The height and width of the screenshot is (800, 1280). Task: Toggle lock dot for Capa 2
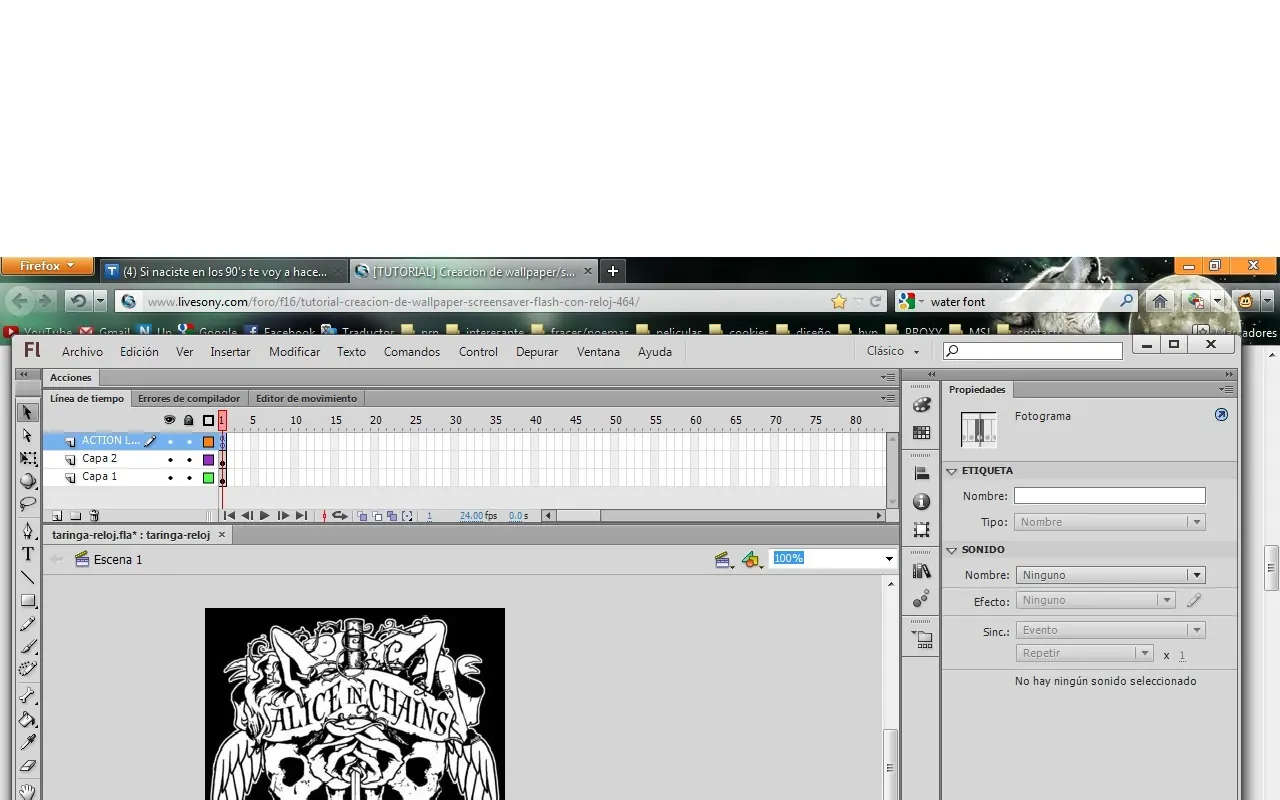[189, 460]
